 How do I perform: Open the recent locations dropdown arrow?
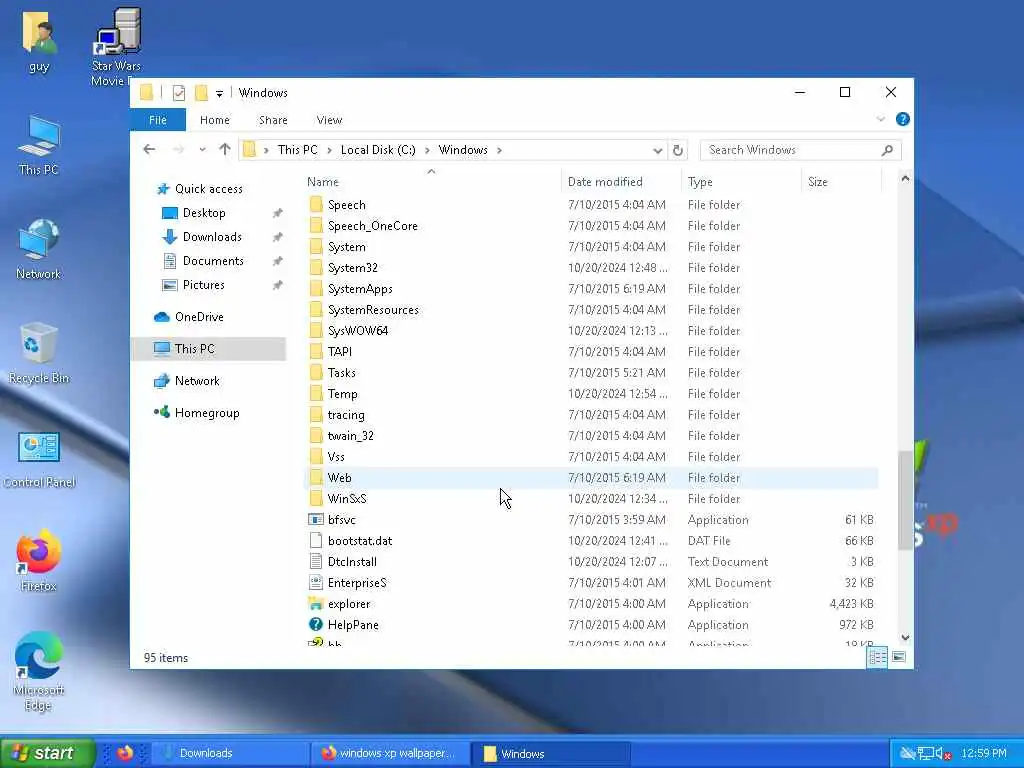click(x=202, y=150)
